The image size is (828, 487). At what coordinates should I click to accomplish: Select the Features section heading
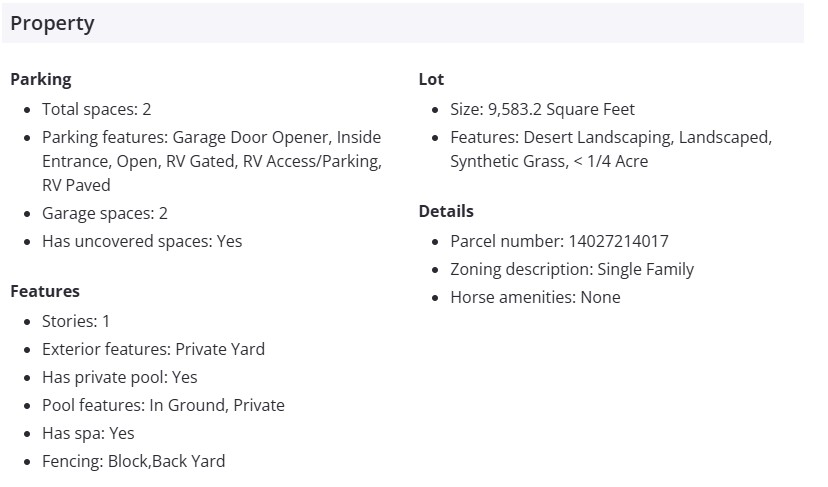[45, 291]
